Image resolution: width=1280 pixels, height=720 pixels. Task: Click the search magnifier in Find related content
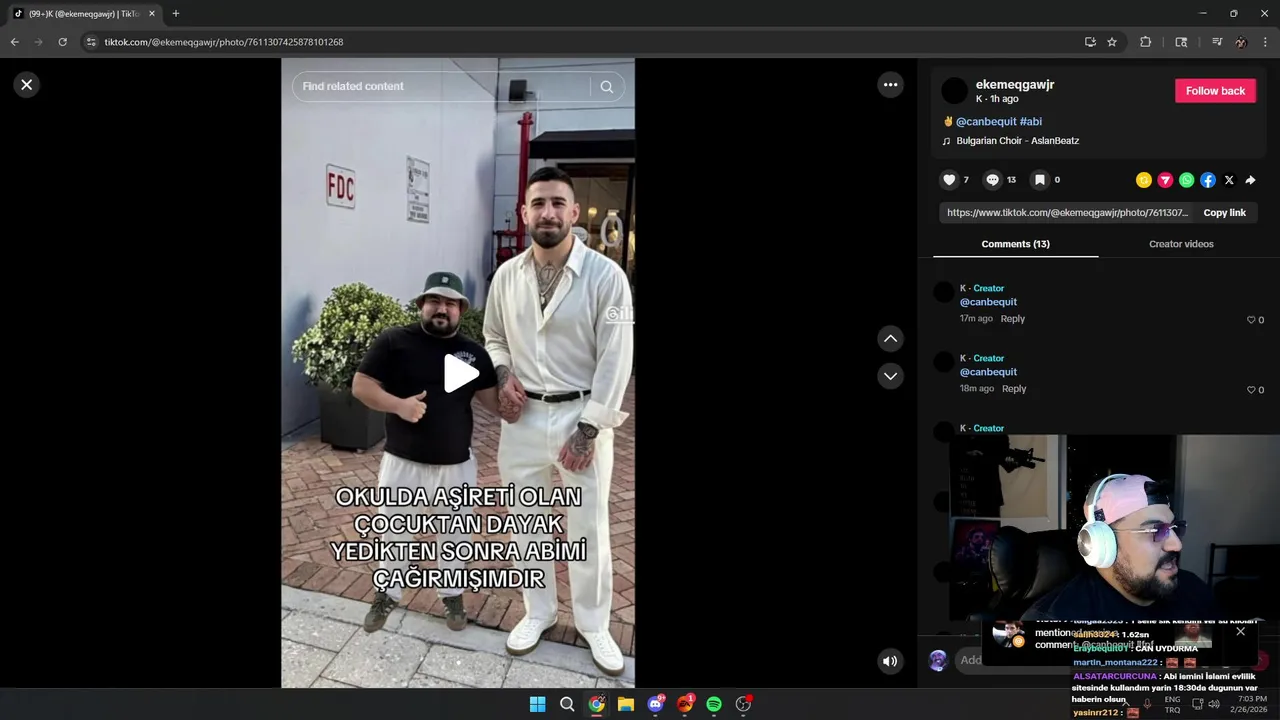606,87
